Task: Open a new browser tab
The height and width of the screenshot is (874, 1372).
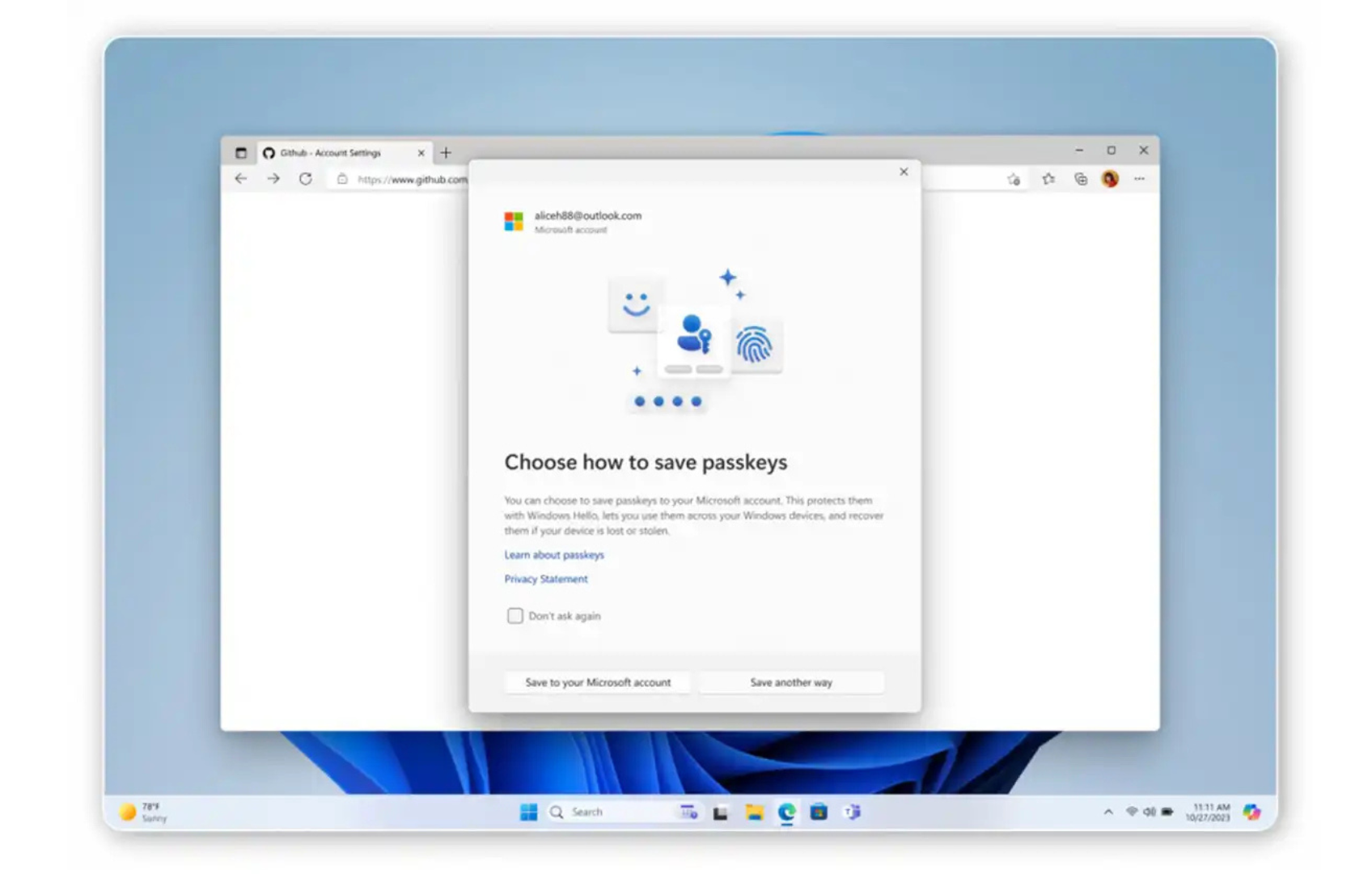Action: tap(446, 152)
